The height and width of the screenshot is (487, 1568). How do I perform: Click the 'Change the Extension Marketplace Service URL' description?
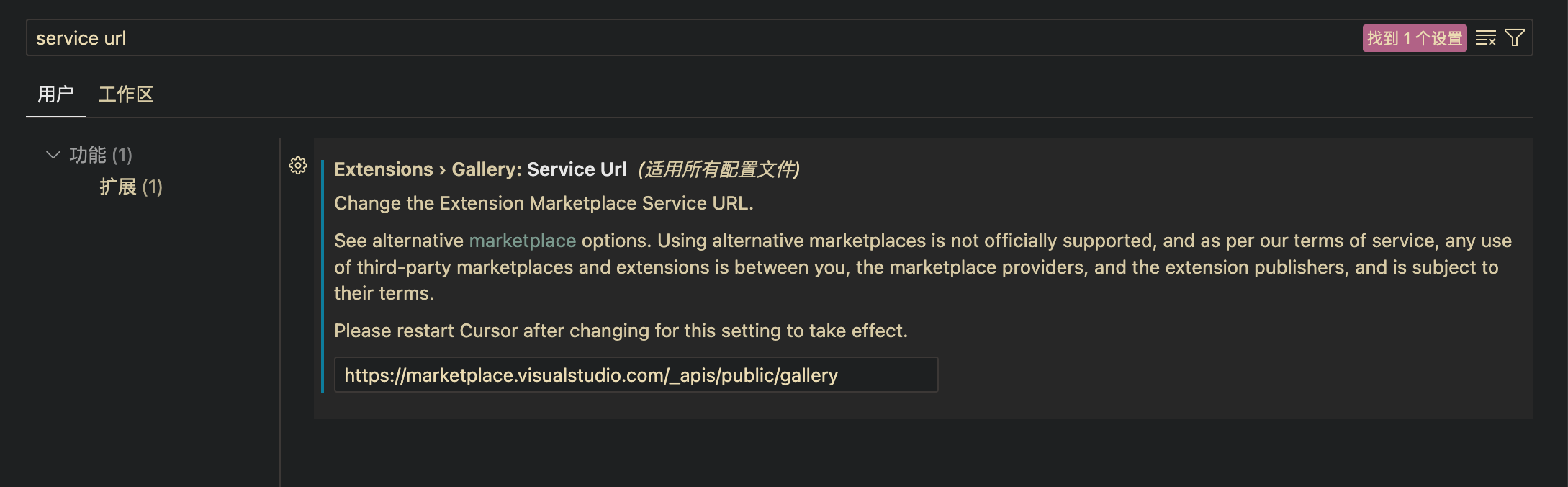(x=544, y=203)
